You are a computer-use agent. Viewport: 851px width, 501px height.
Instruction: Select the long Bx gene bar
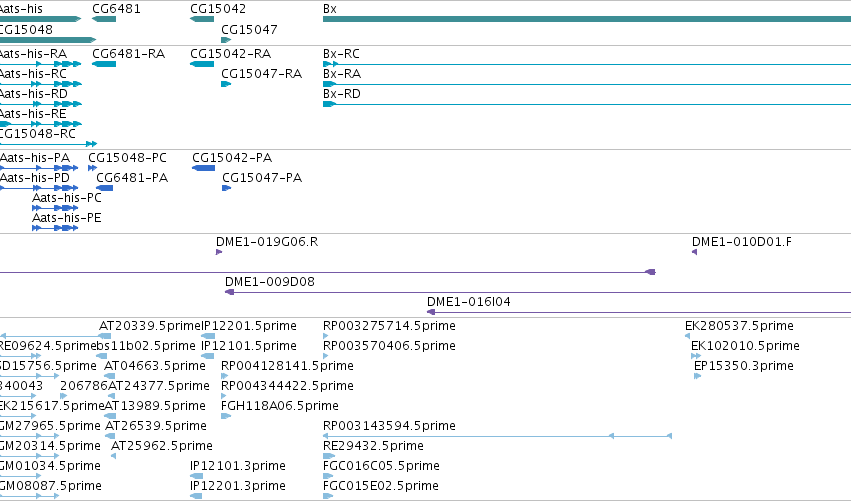coord(587,19)
